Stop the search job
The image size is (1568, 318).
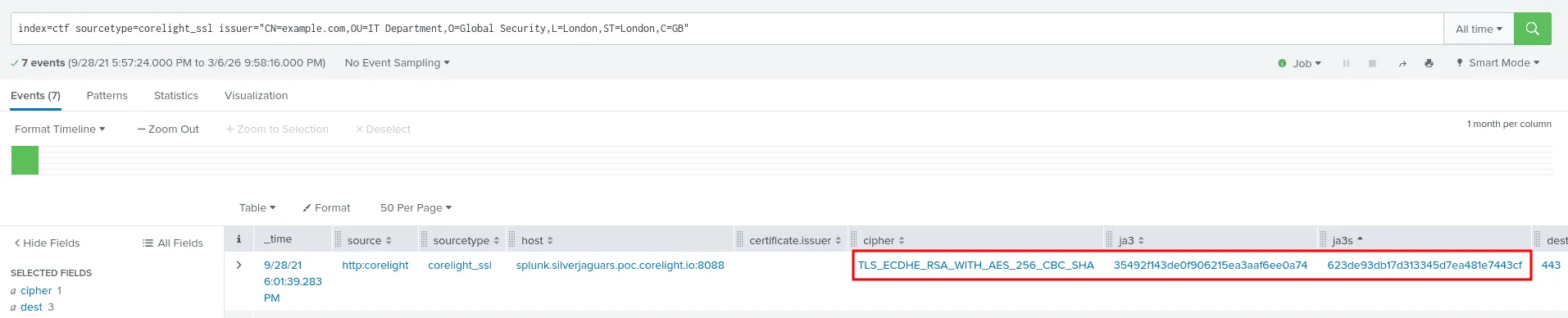(1372, 63)
